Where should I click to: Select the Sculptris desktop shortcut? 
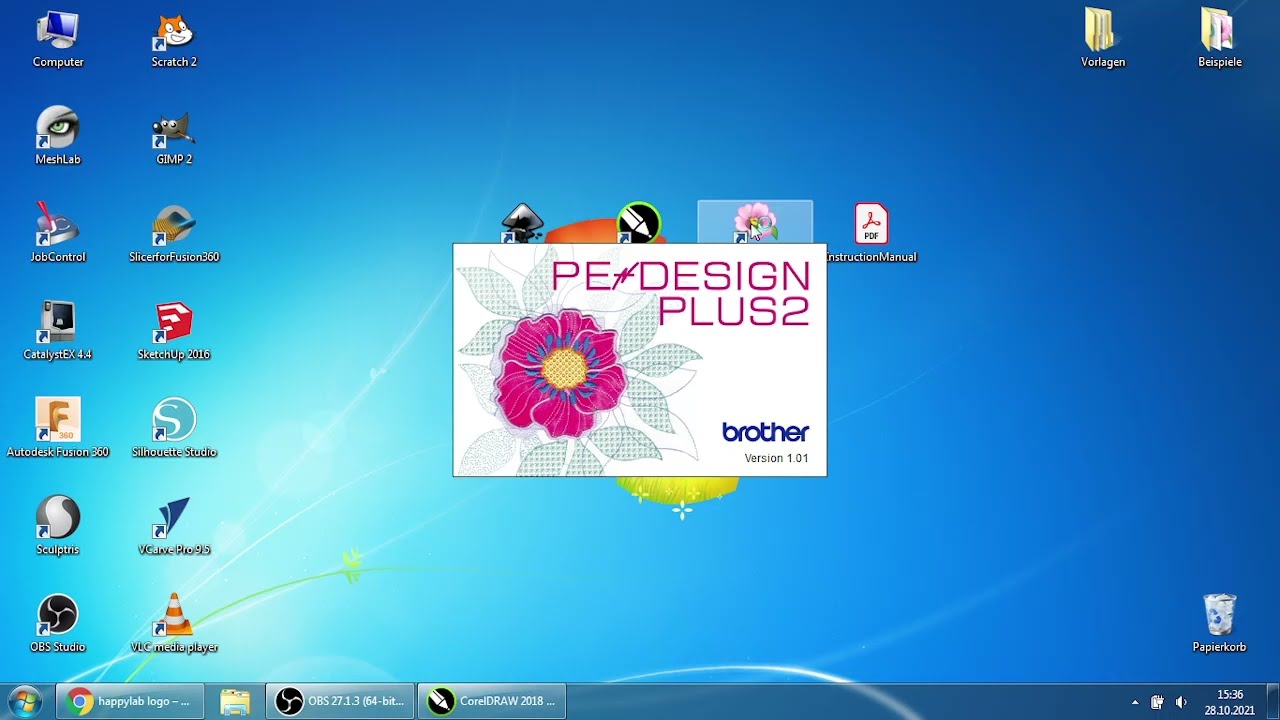coord(58,526)
